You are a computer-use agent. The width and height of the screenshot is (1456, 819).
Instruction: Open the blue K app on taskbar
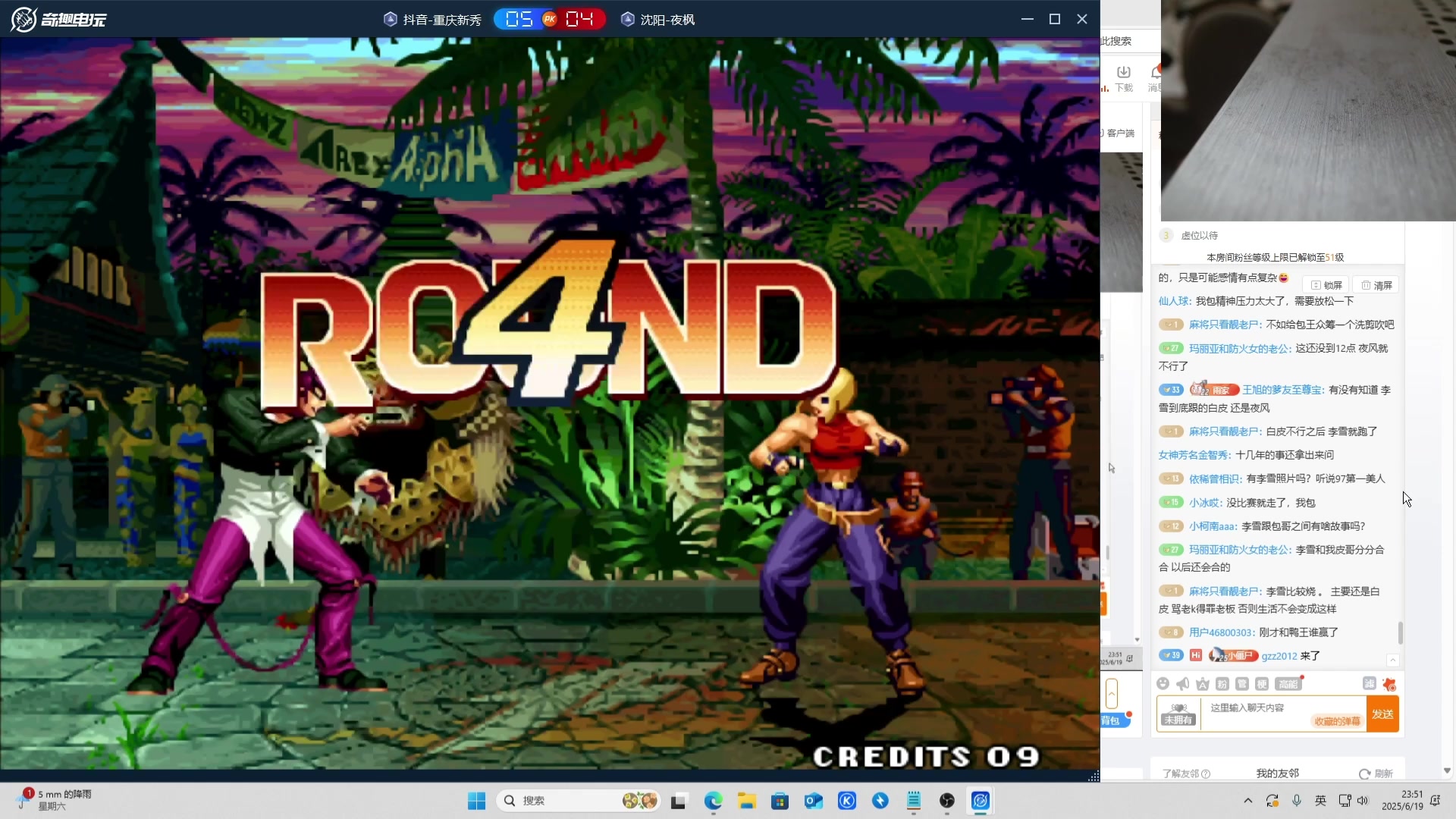point(847,801)
